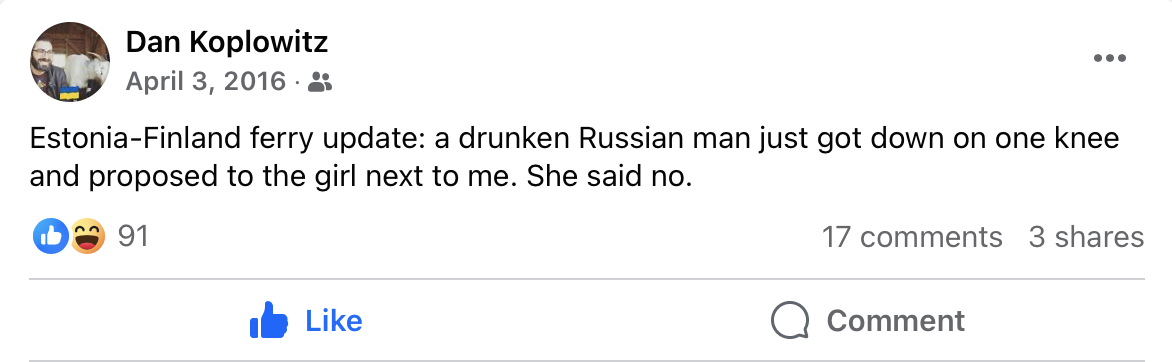This screenshot has width=1172, height=362.
Task: Click the Comment text label
Action: coord(895,321)
